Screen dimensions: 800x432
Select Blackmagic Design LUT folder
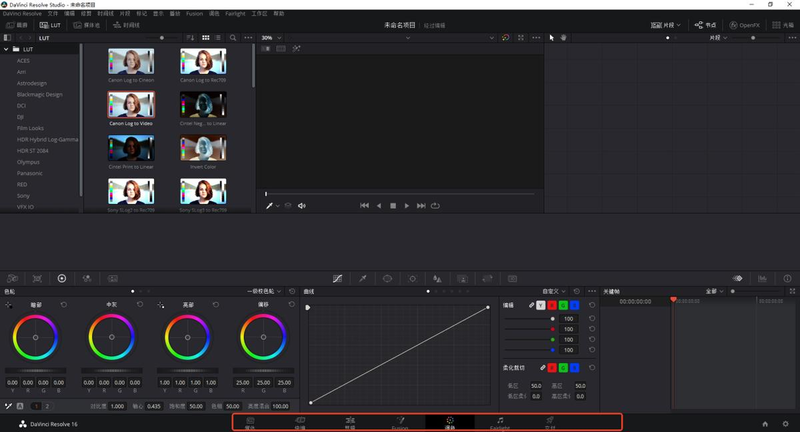(x=39, y=94)
